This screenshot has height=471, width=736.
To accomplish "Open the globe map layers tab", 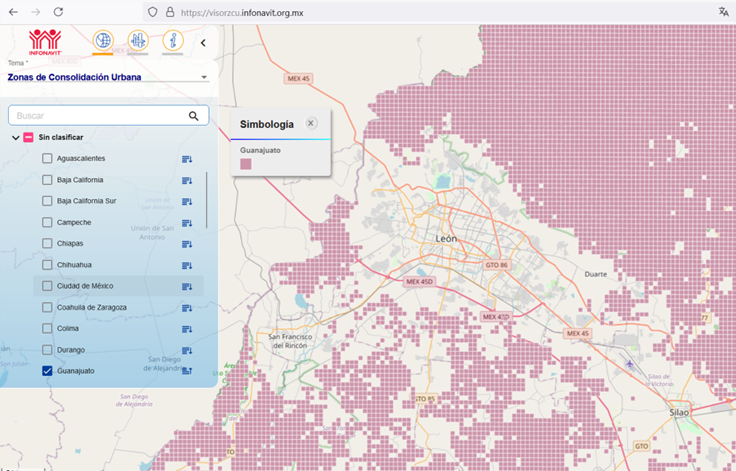I will [103, 40].
